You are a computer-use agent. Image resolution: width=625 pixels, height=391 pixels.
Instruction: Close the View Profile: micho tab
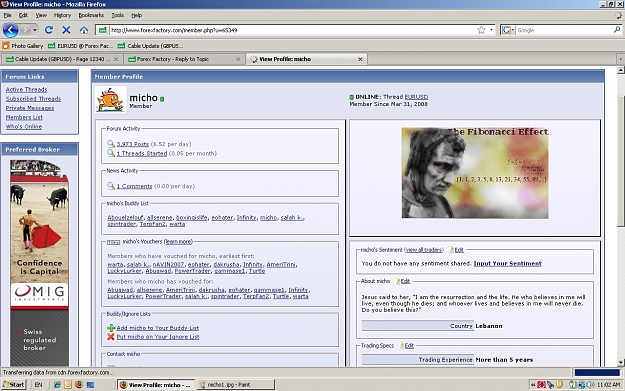360,59
